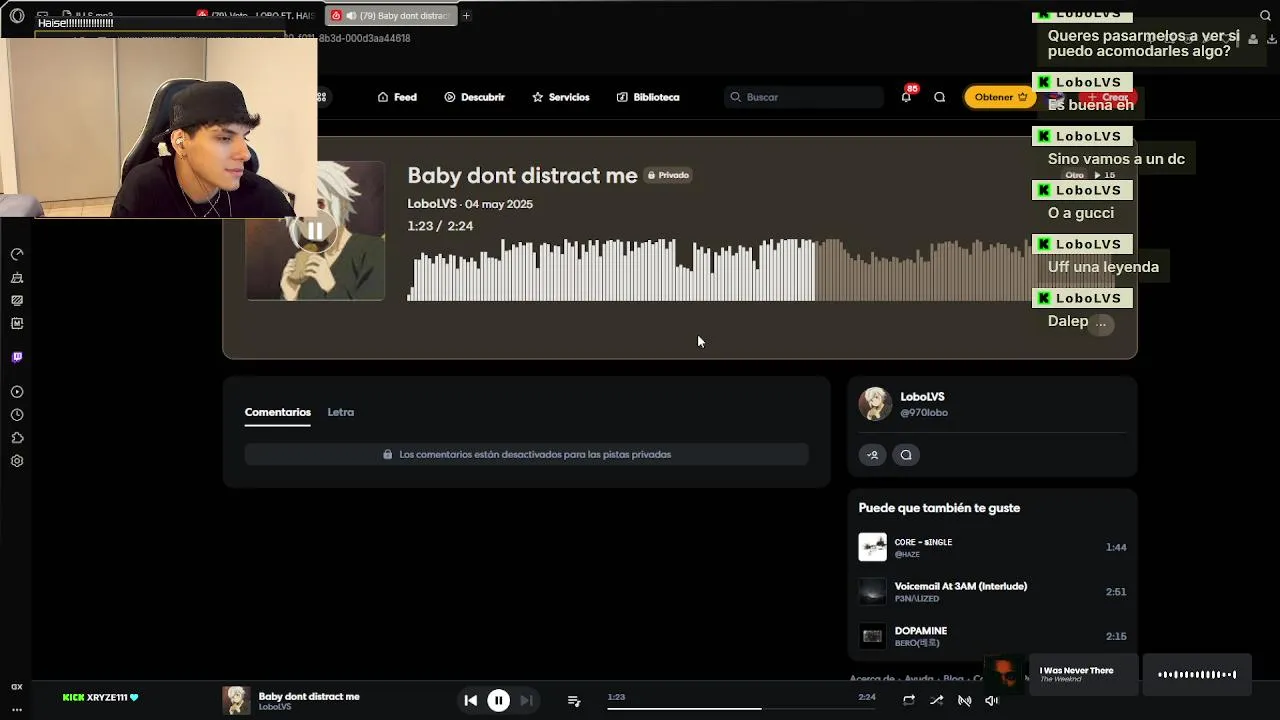This screenshot has height=720, width=1280.
Task: Pause playback in the bottom player bar
Action: (498, 701)
